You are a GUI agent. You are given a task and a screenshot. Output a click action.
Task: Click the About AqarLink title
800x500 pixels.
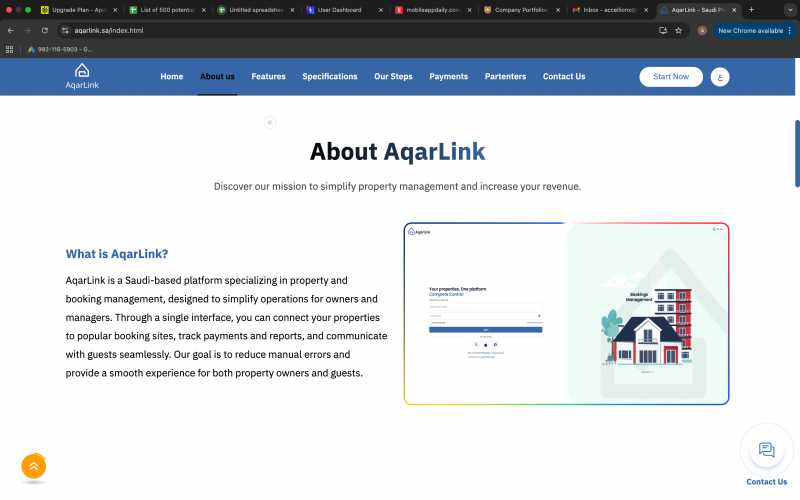(397, 152)
